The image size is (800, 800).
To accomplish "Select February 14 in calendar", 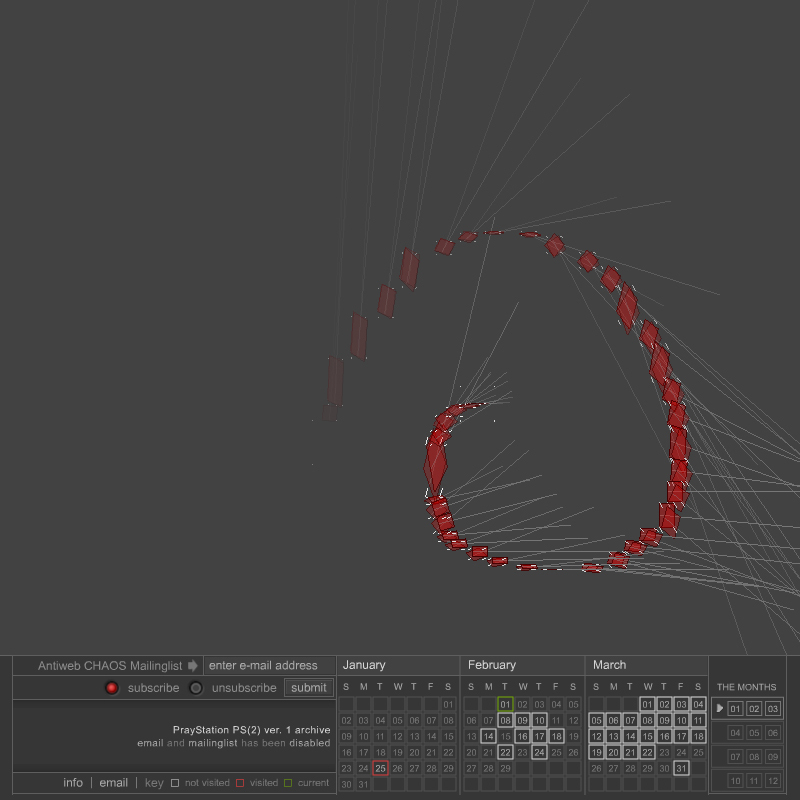I will [488, 736].
